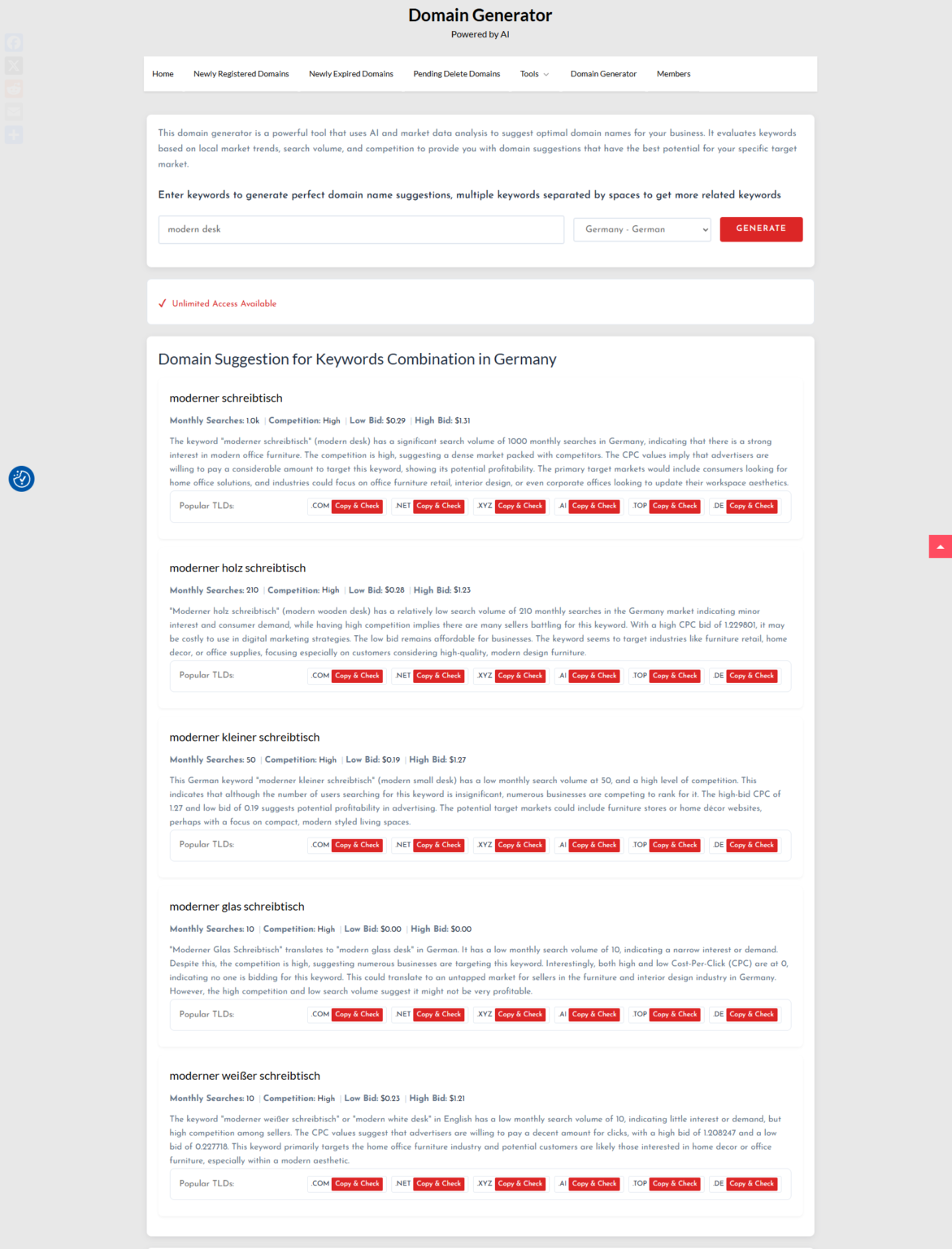This screenshot has width=952, height=1249.
Task: Open more sharing options plus icon
Action: coord(14,134)
